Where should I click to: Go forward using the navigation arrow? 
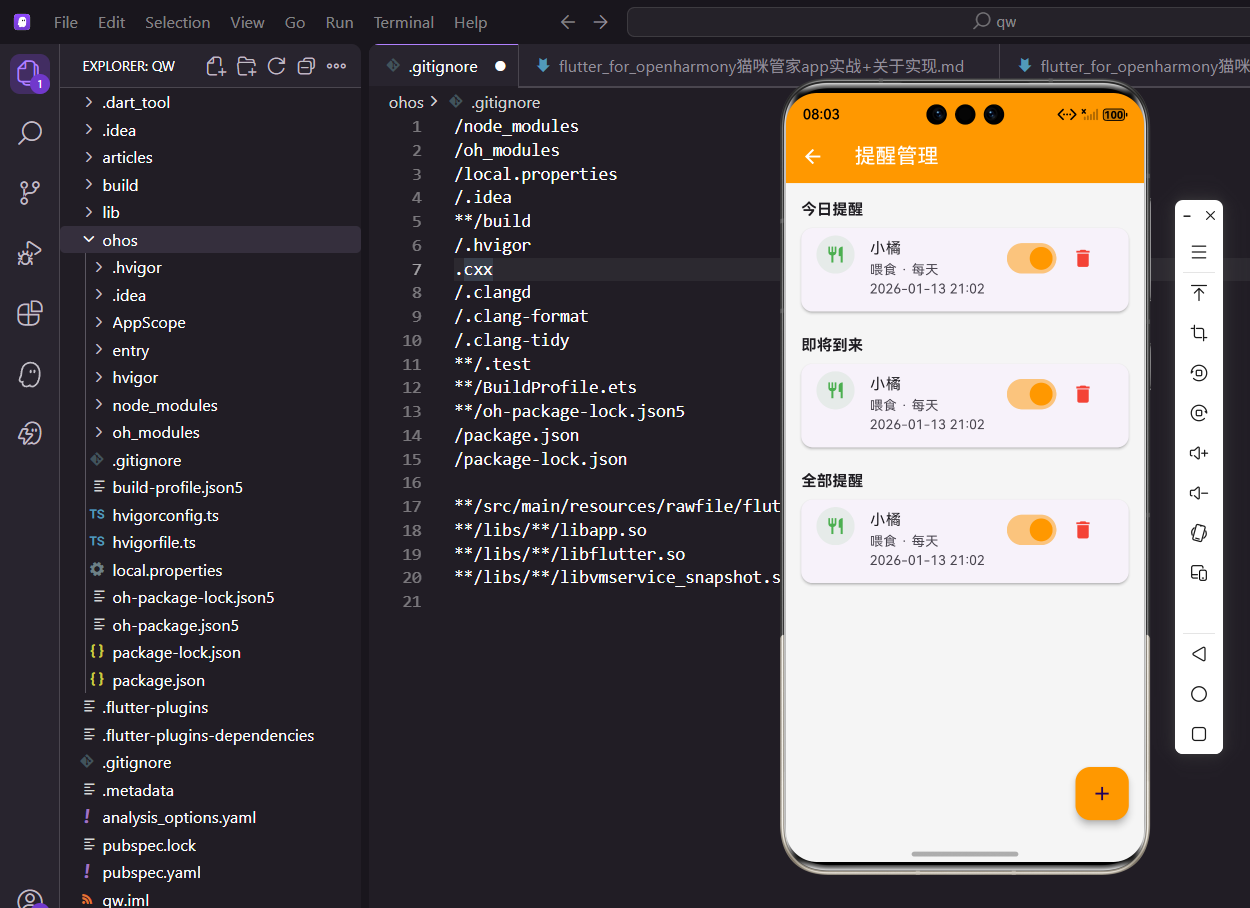(x=600, y=22)
